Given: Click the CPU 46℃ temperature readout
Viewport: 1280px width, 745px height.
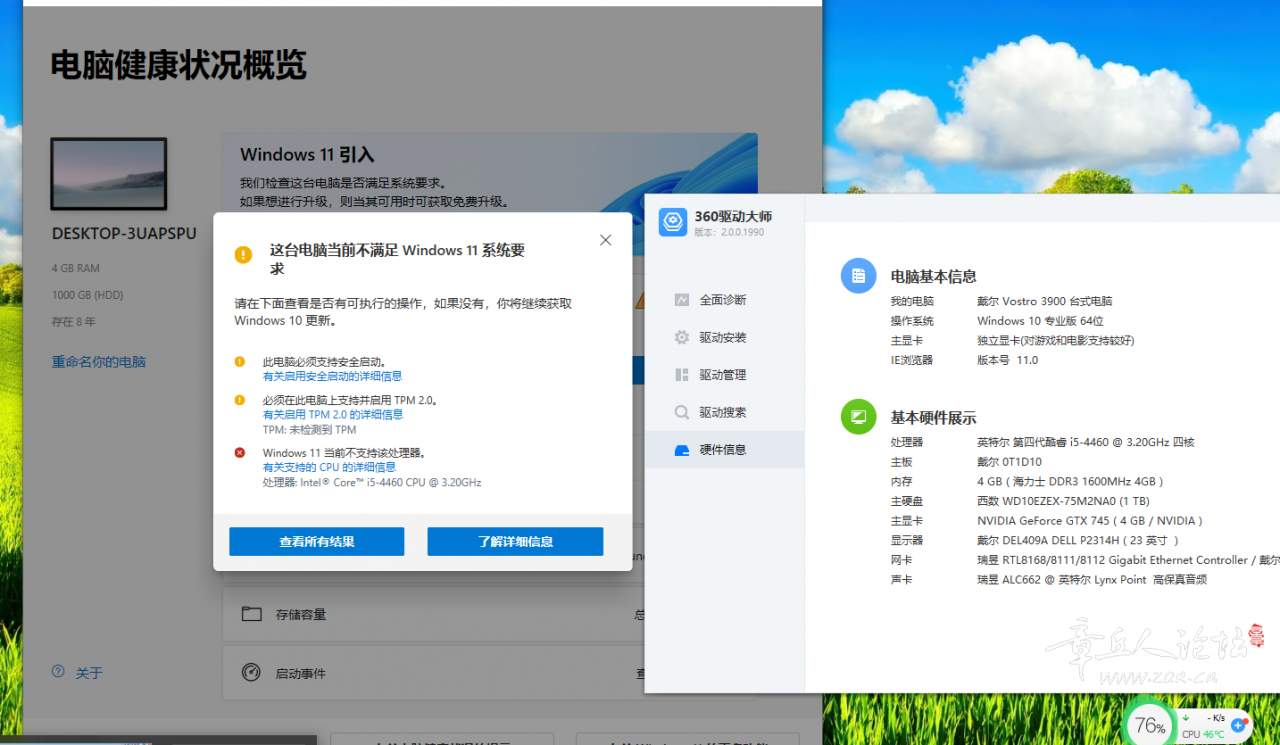Looking at the screenshot, I should [x=1203, y=734].
